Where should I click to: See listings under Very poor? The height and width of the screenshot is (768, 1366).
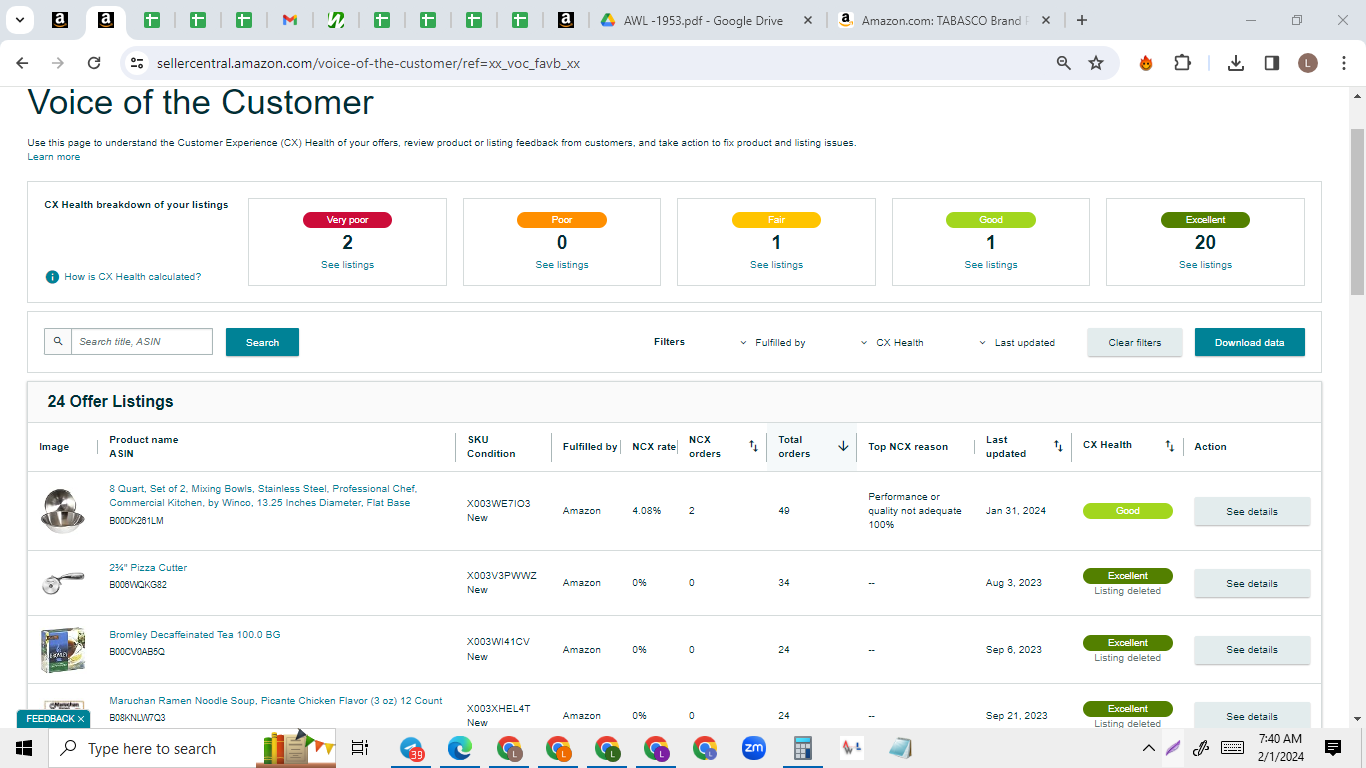pos(347,265)
